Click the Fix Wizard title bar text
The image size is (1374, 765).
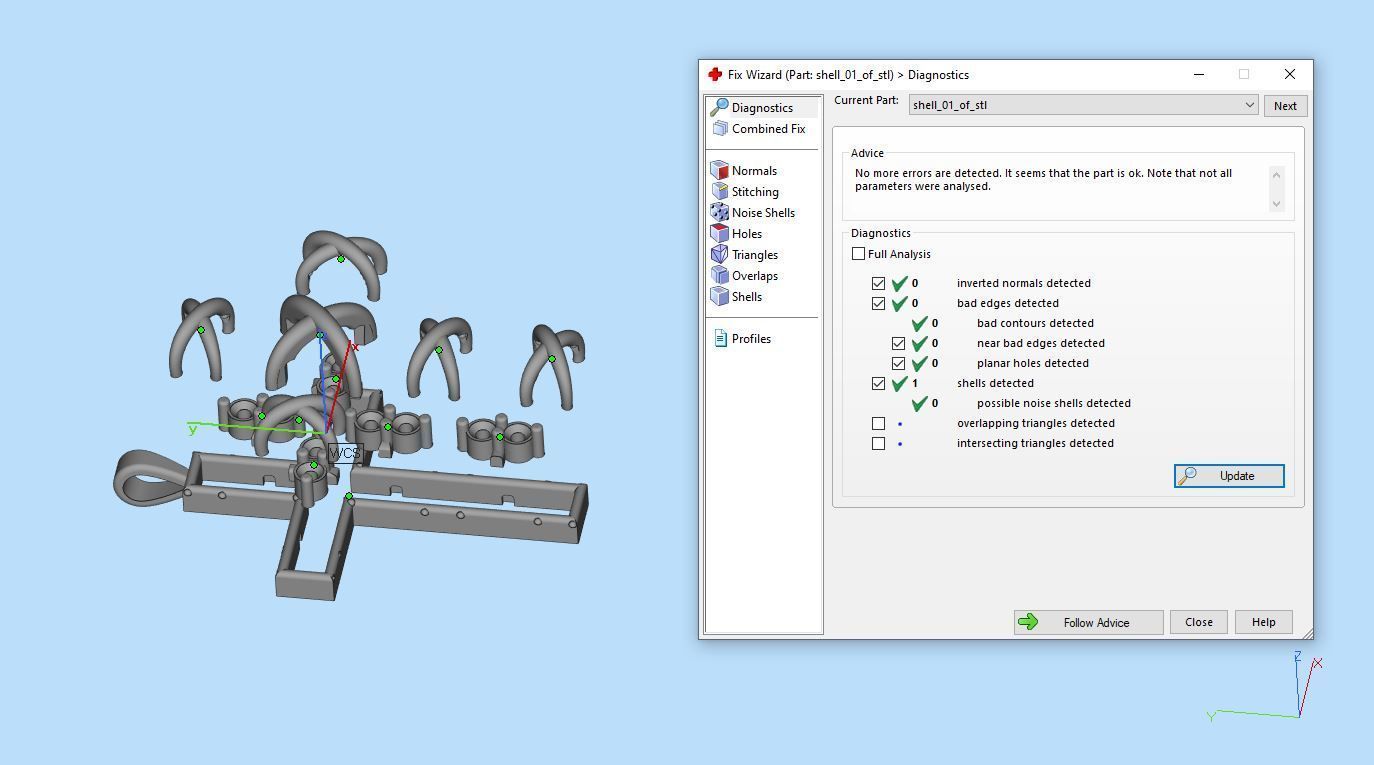(x=848, y=74)
